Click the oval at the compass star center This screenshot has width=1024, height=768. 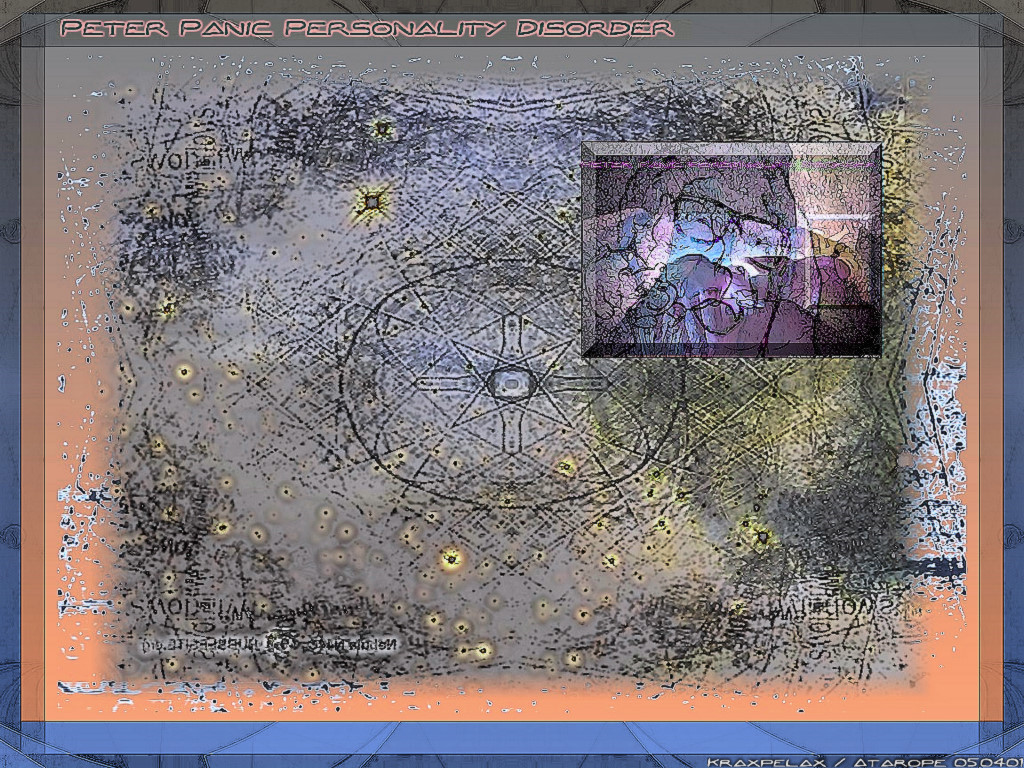coord(510,383)
